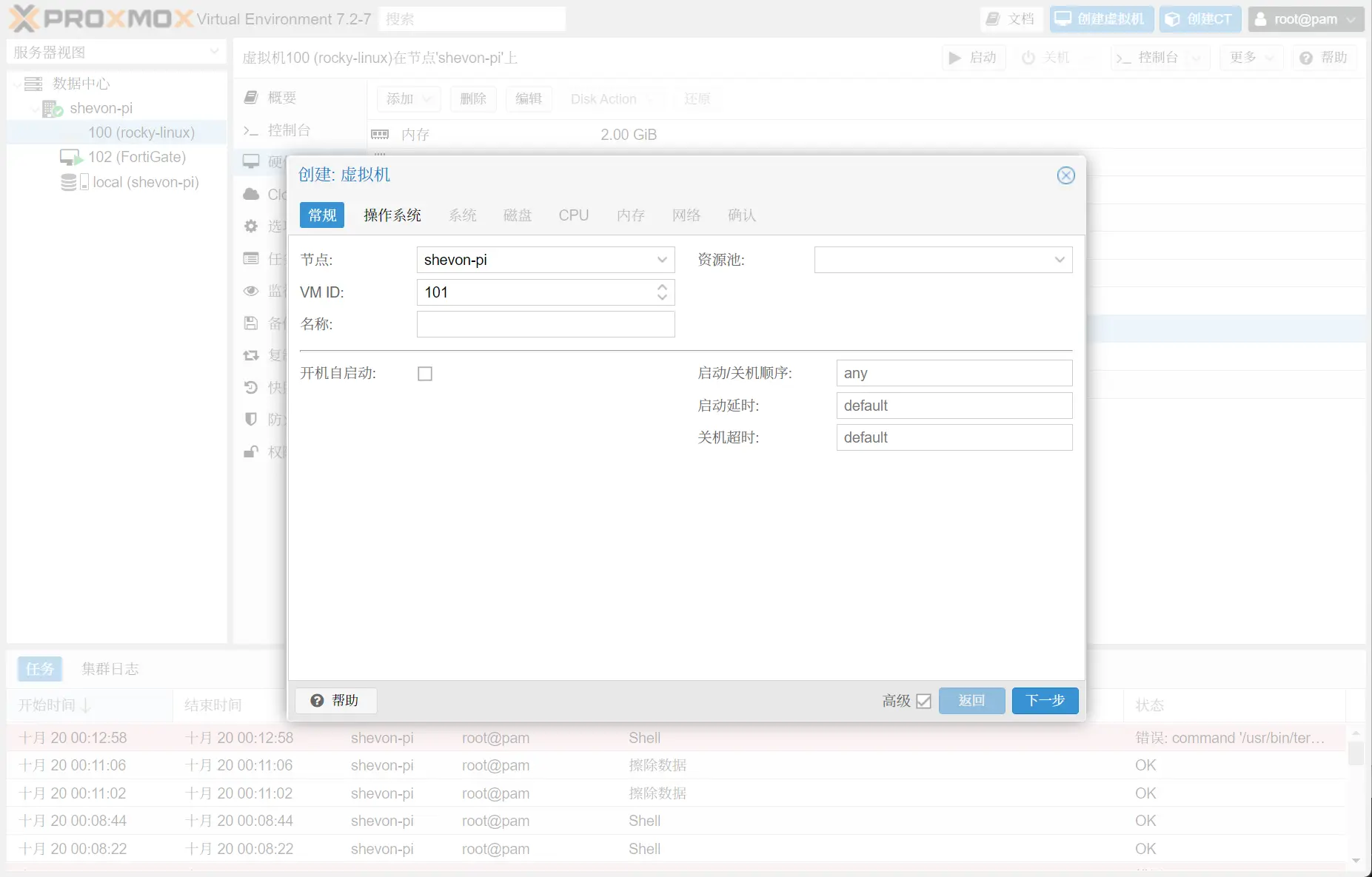Click the datacenter server icon

pyautogui.click(x=33, y=84)
